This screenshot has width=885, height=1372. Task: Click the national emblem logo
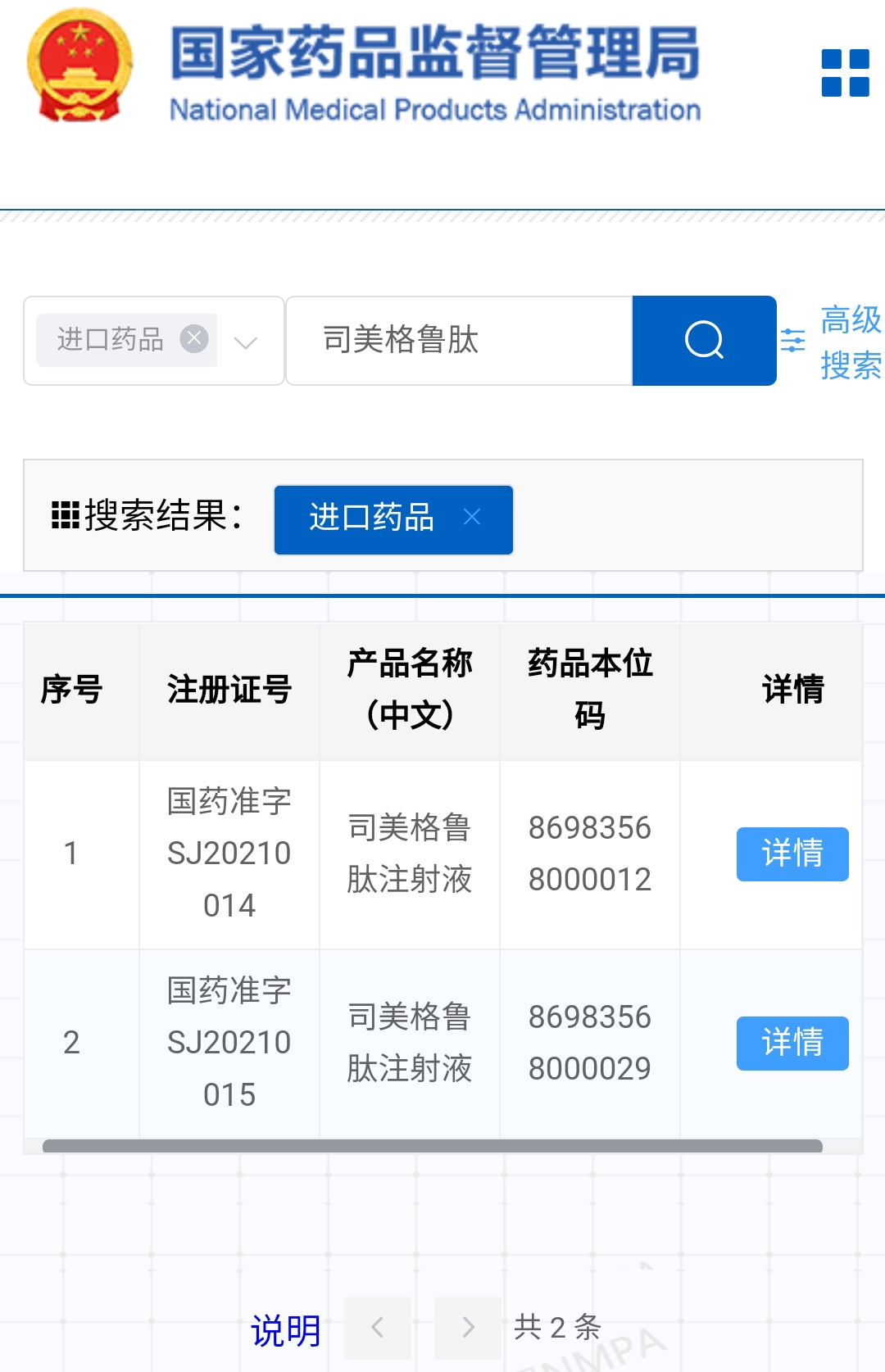(x=79, y=67)
